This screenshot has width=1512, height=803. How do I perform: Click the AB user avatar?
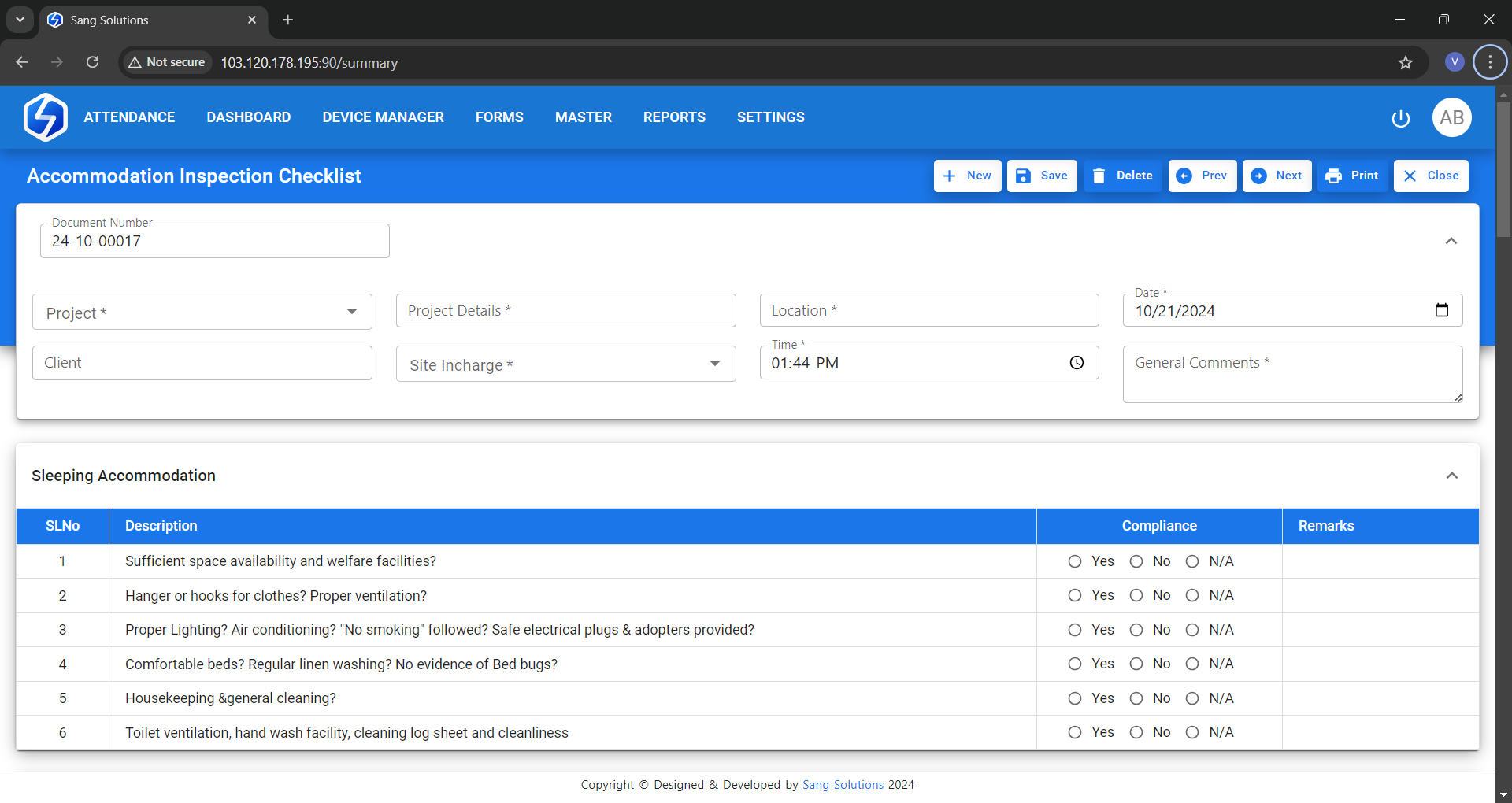pyautogui.click(x=1451, y=117)
